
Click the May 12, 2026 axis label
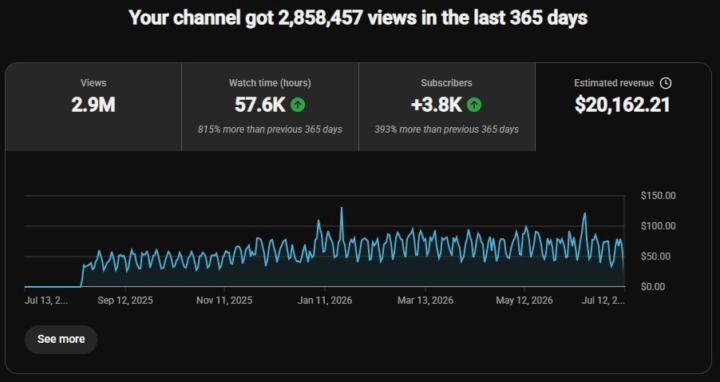click(524, 301)
